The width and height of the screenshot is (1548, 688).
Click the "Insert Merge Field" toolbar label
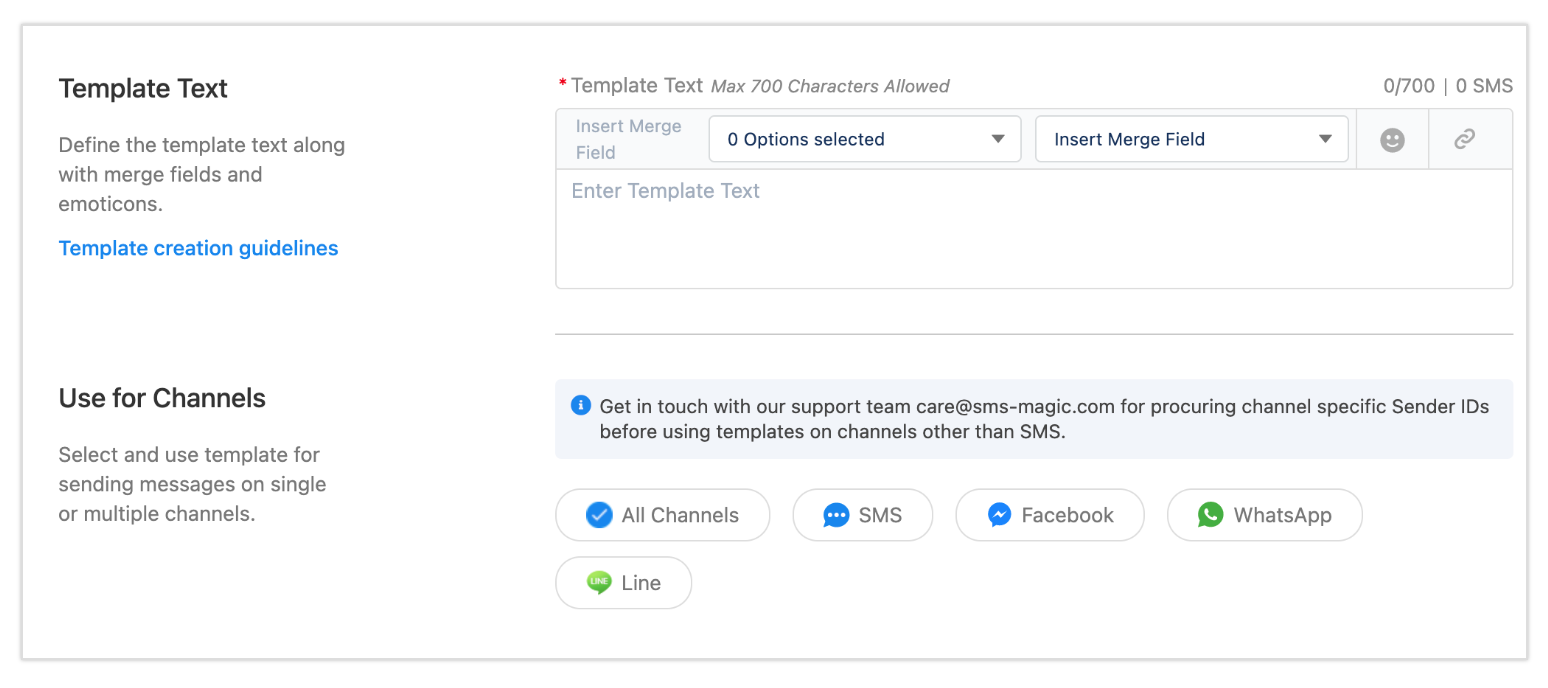pos(629,139)
